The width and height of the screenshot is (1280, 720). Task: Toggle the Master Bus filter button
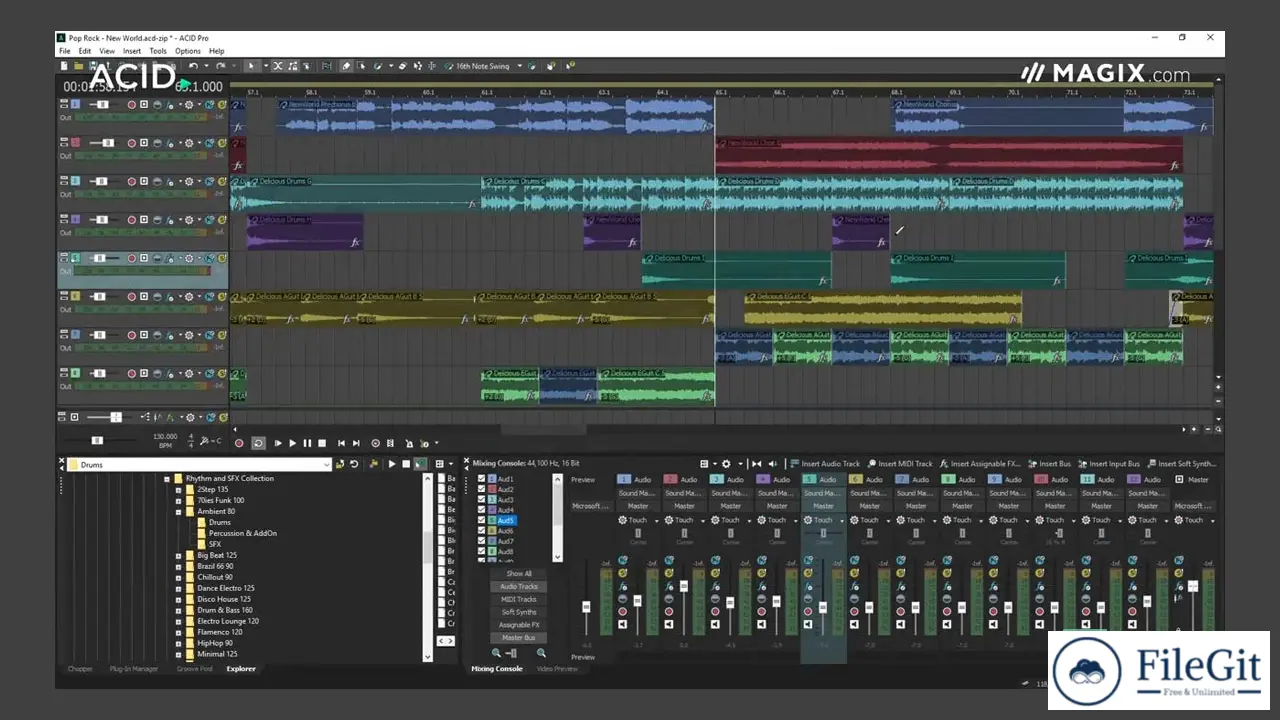[519, 638]
